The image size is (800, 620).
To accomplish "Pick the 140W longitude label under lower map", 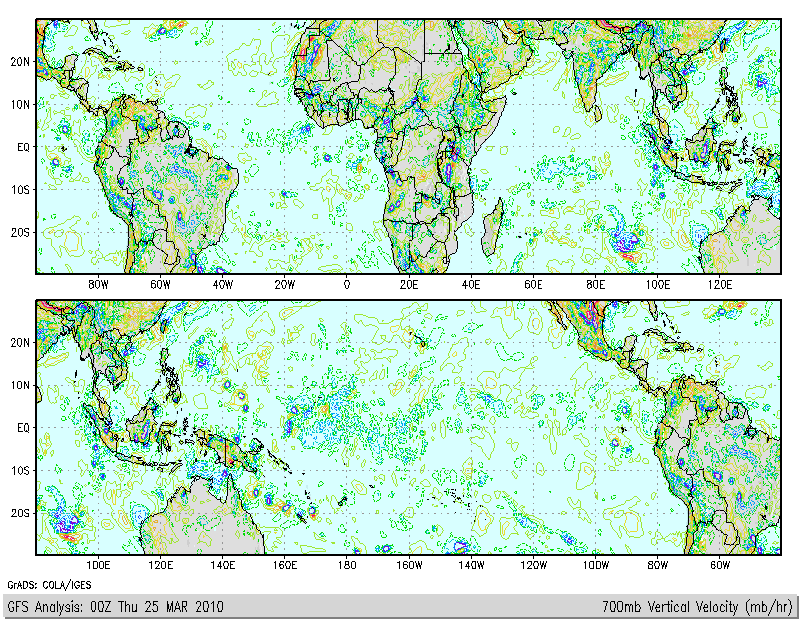I will tap(471, 565).
